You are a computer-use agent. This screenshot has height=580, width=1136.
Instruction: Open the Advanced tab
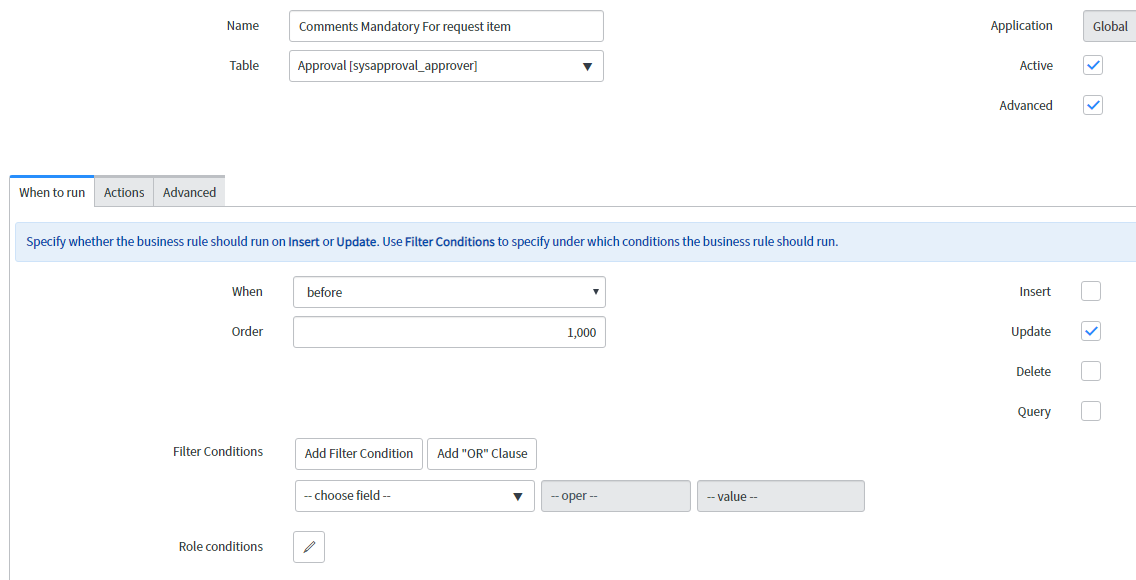tap(189, 192)
